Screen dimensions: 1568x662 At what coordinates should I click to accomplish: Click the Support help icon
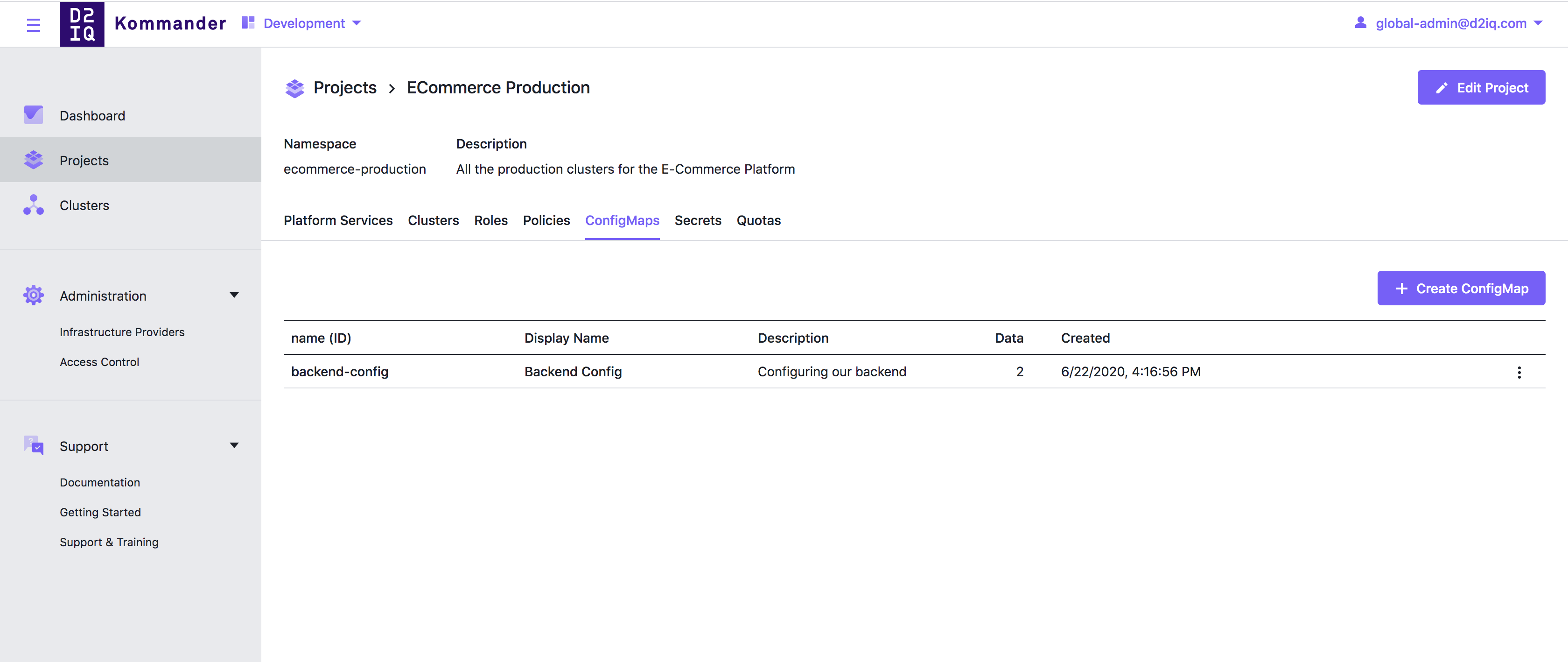(33, 446)
